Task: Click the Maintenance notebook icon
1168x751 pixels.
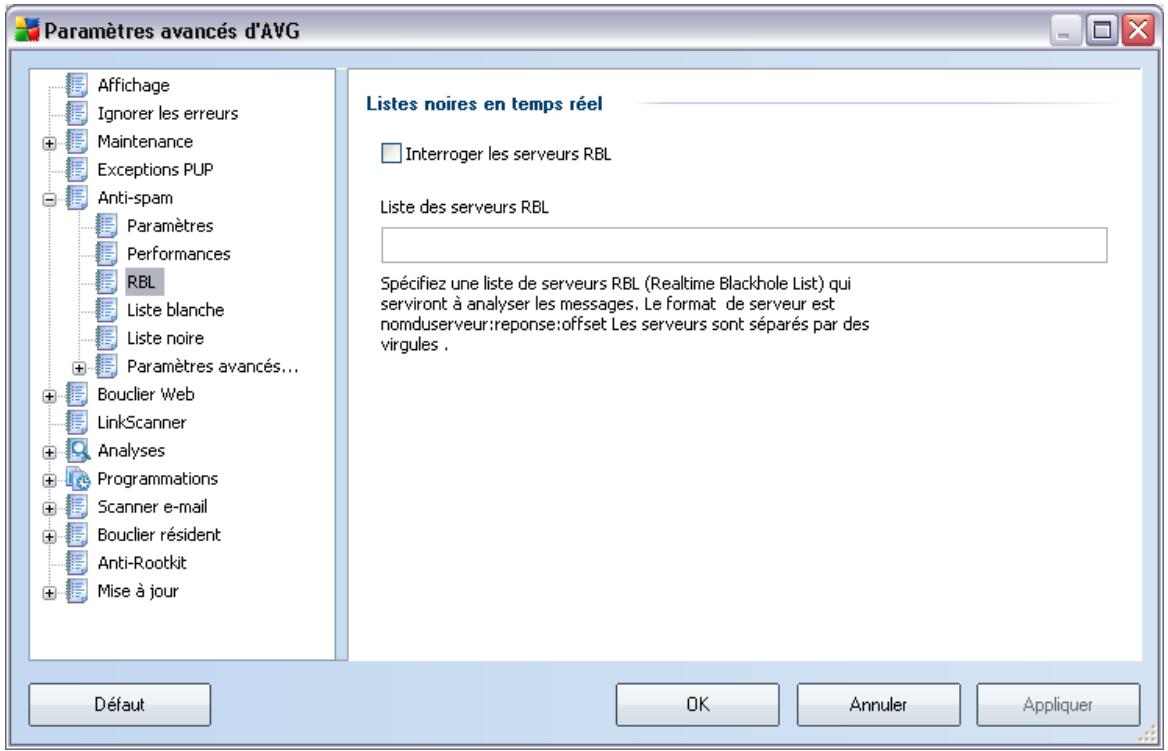Action: coord(77,142)
